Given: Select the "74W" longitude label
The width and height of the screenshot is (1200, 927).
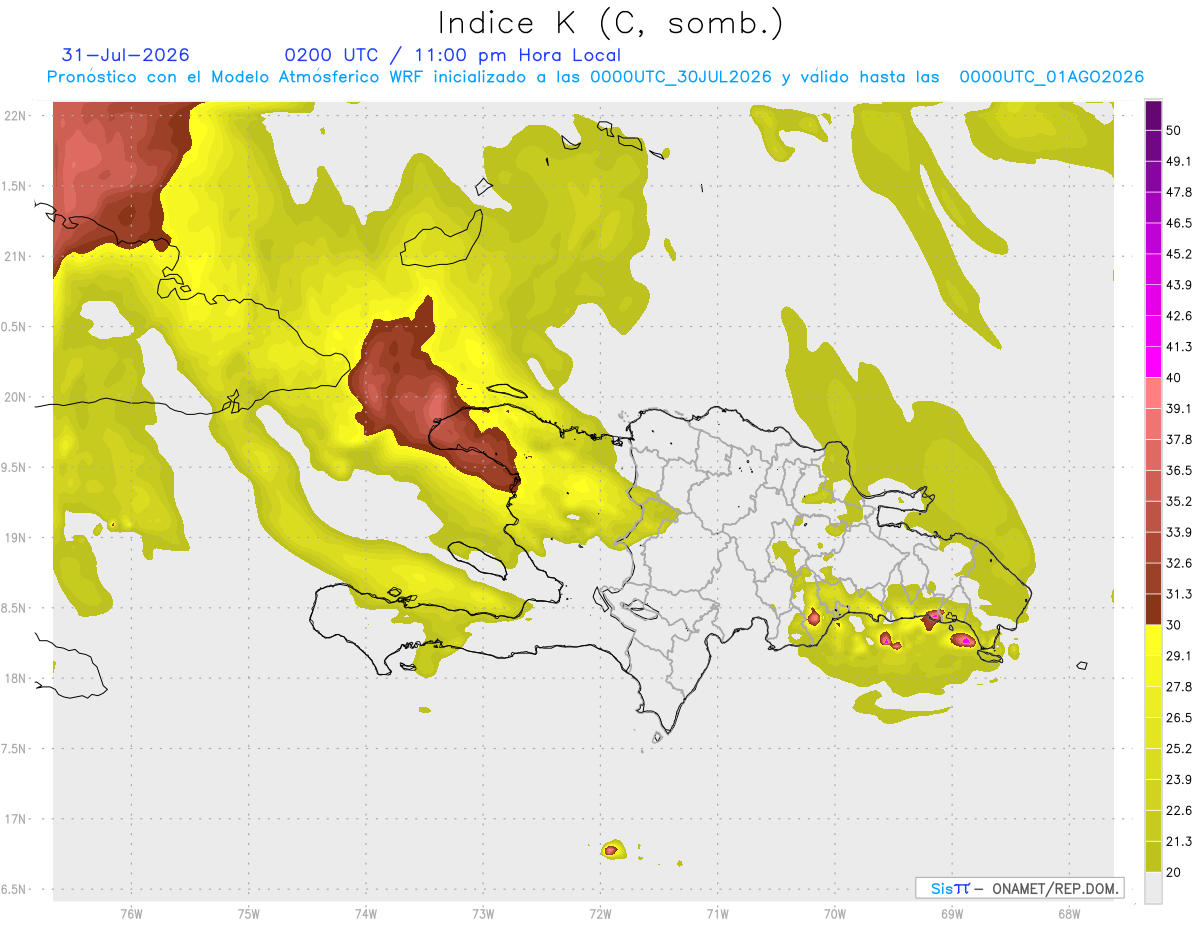Looking at the screenshot, I should pos(366,915).
